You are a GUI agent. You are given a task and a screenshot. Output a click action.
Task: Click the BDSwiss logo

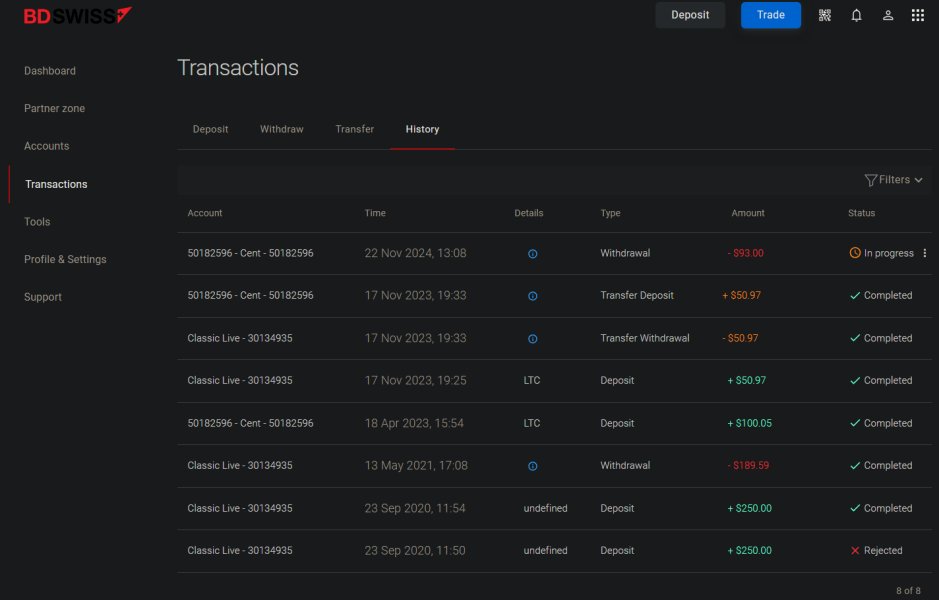[x=77, y=16]
